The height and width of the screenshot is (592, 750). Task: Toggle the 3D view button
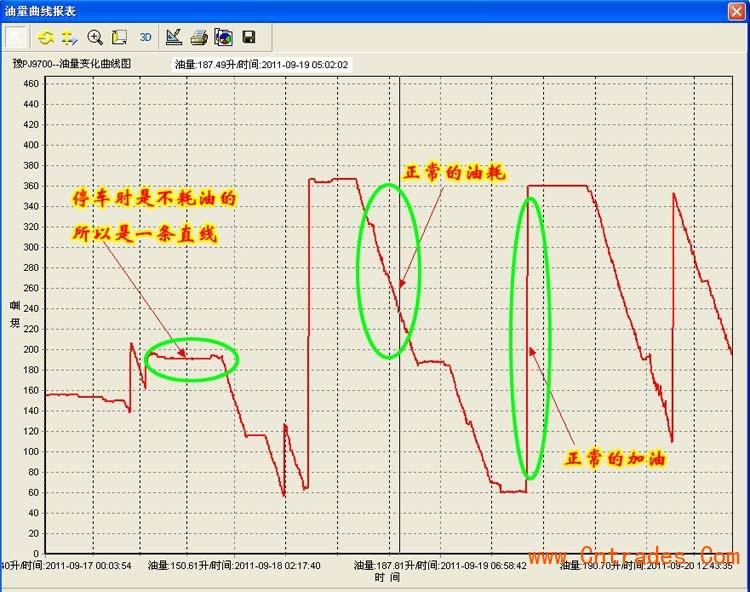tap(145, 38)
